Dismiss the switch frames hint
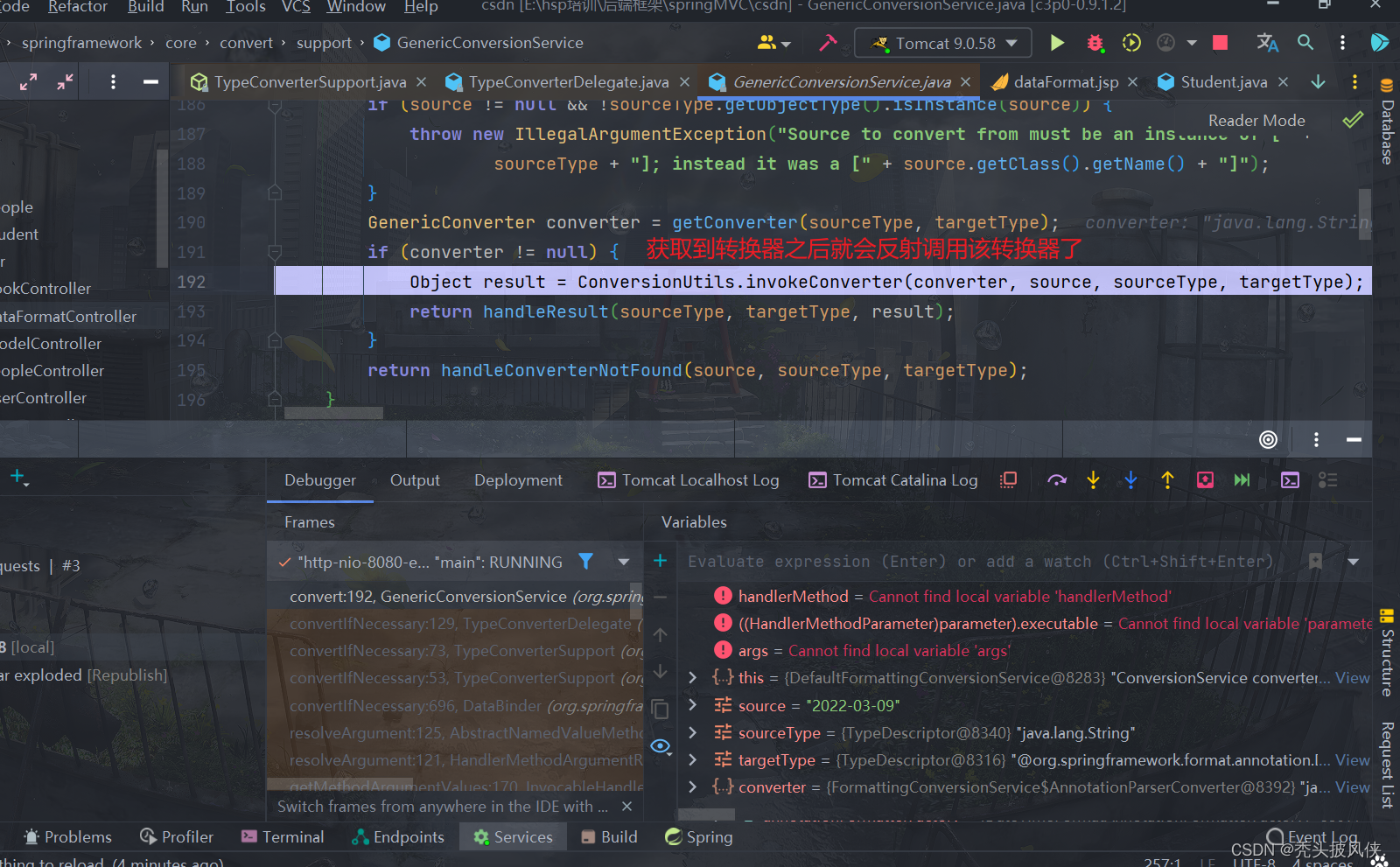The width and height of the screenshot is (1400, 867). (626, 807)
